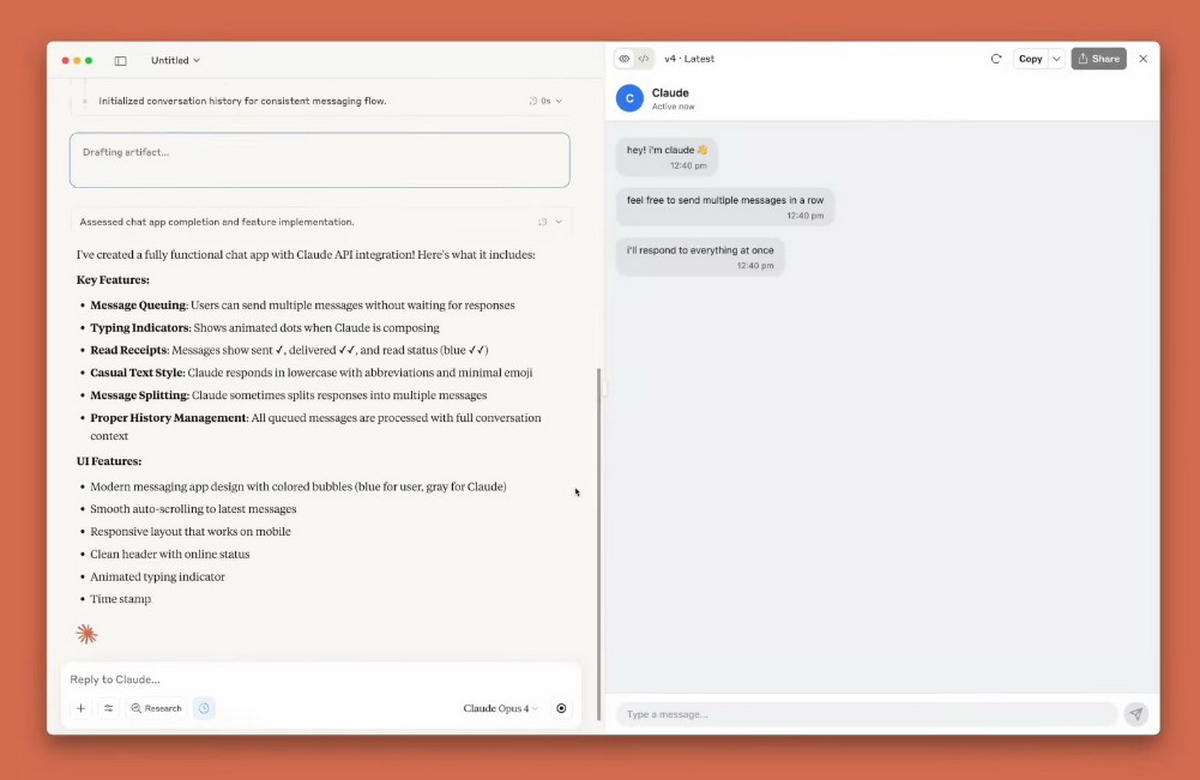Click the Animated typing indicator bullet
1200x780 pixels.
pyautogui.click(x=158, y=577)
